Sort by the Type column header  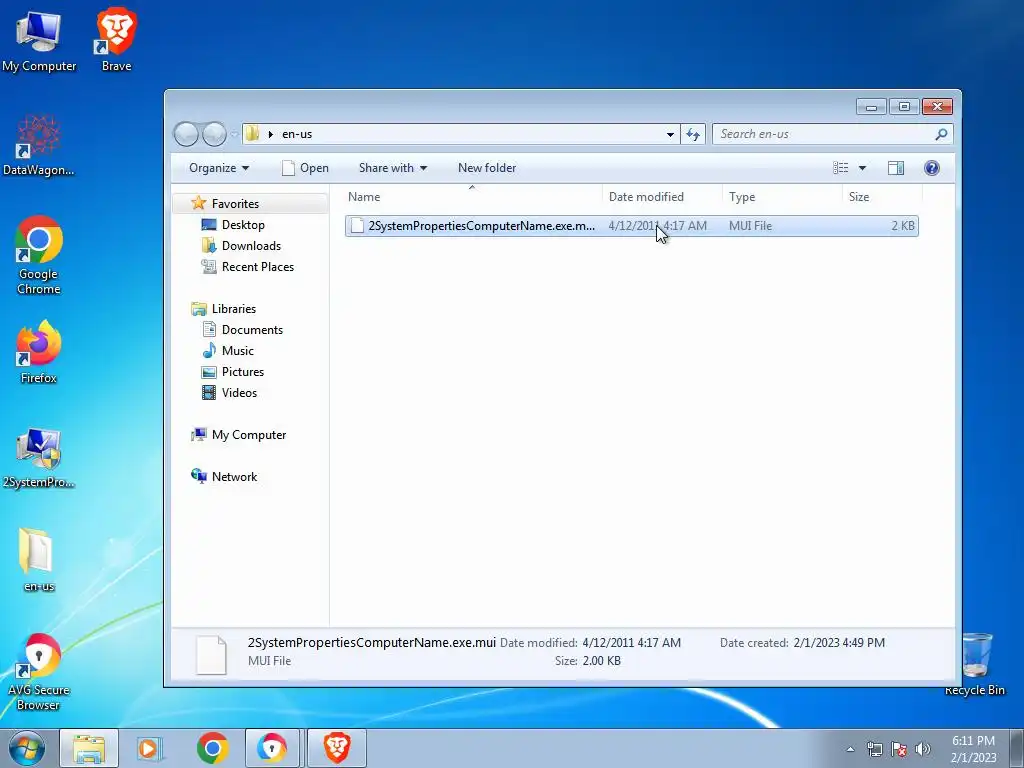(782, 197)
